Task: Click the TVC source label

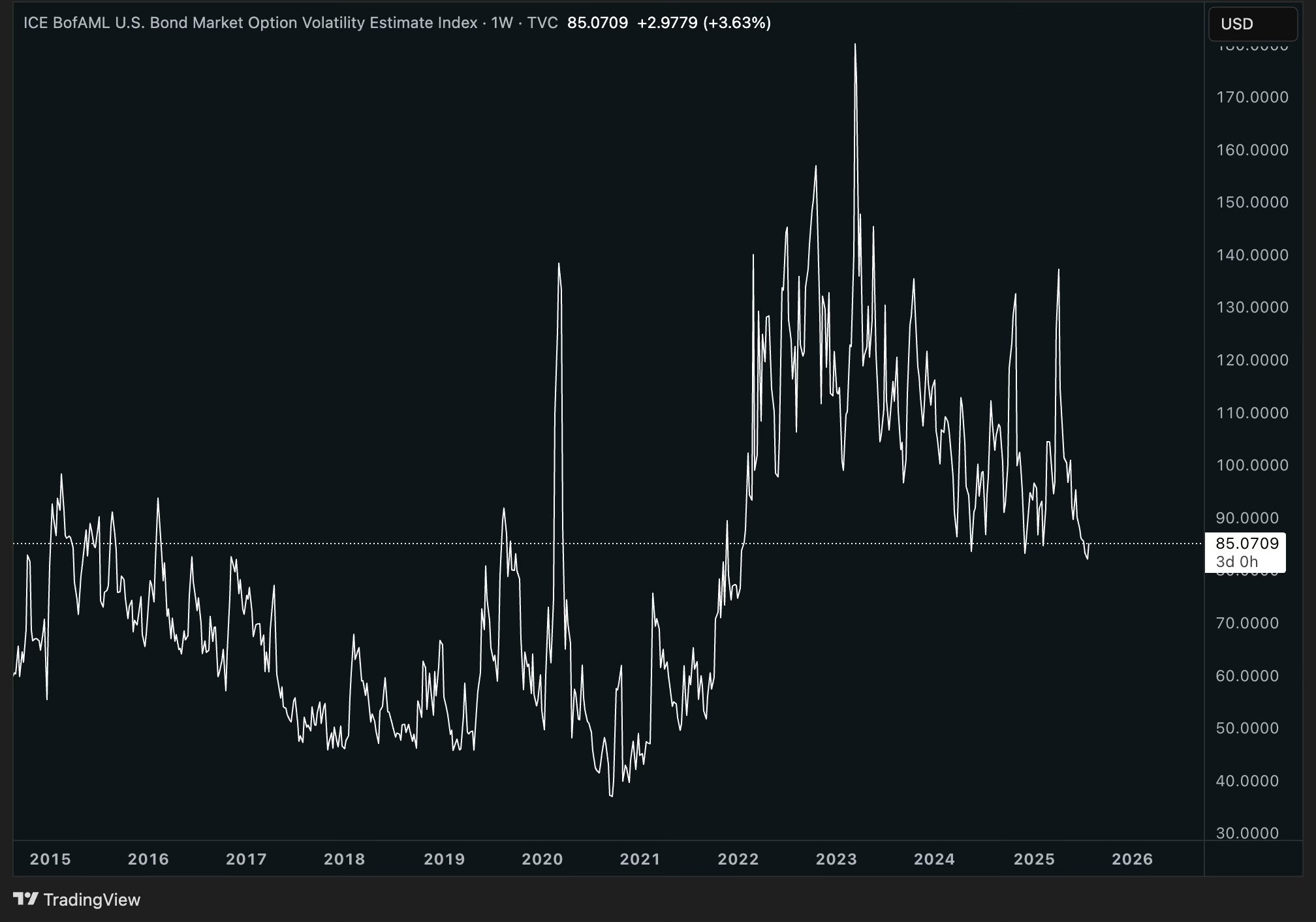Action: pos(542,23)
